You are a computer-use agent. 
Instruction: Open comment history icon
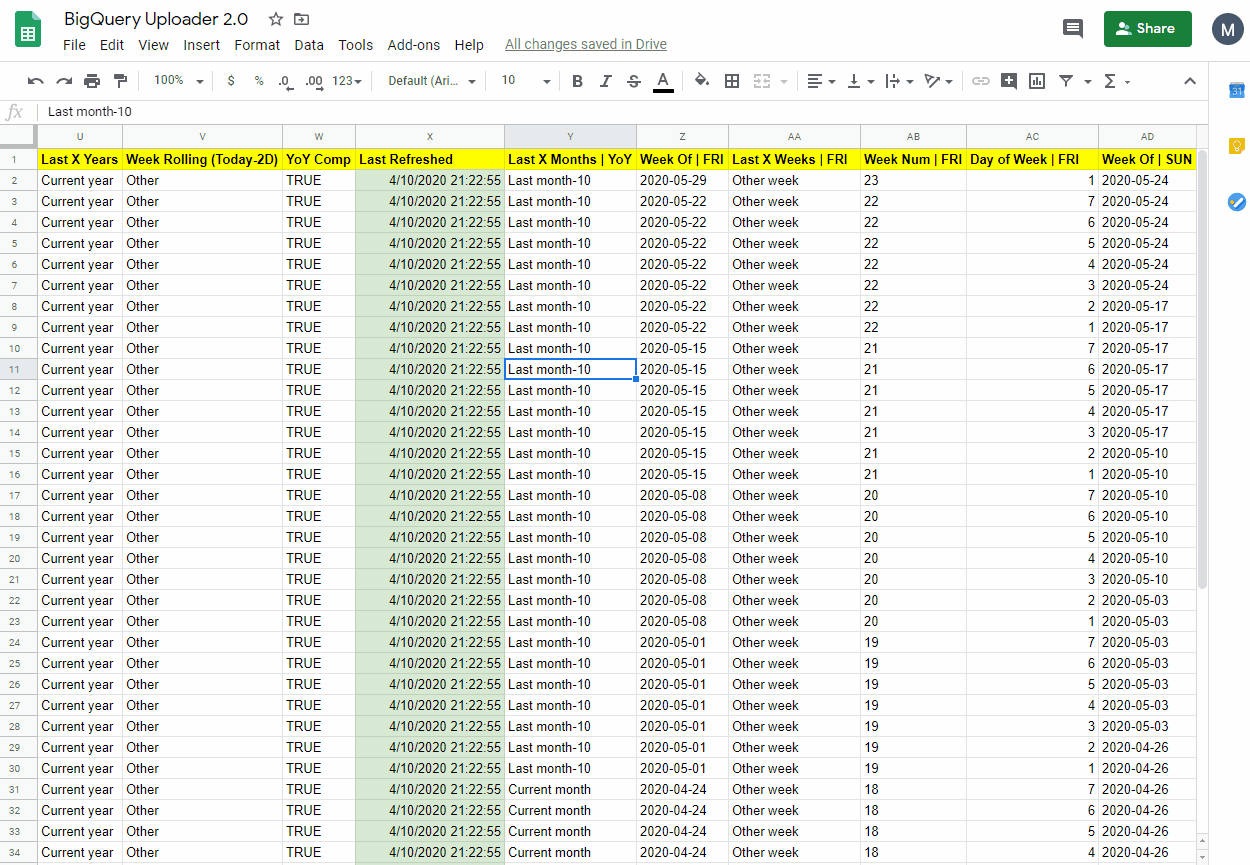(x=1073, y=29)
